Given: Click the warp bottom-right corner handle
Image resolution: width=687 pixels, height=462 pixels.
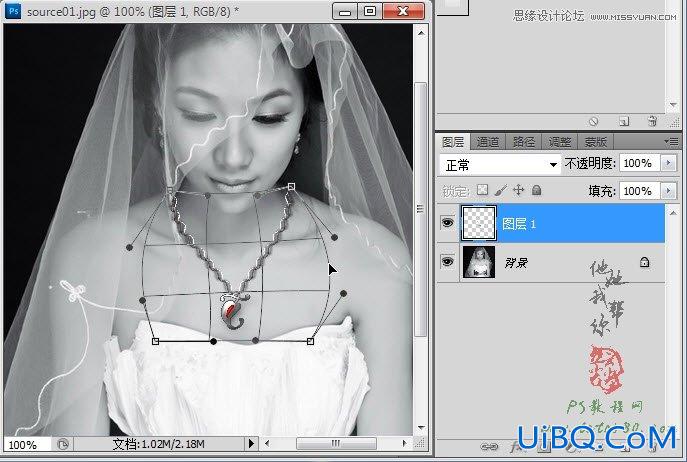Looking at the screenshot, I should pyautogui.click(x=310, y=341).
